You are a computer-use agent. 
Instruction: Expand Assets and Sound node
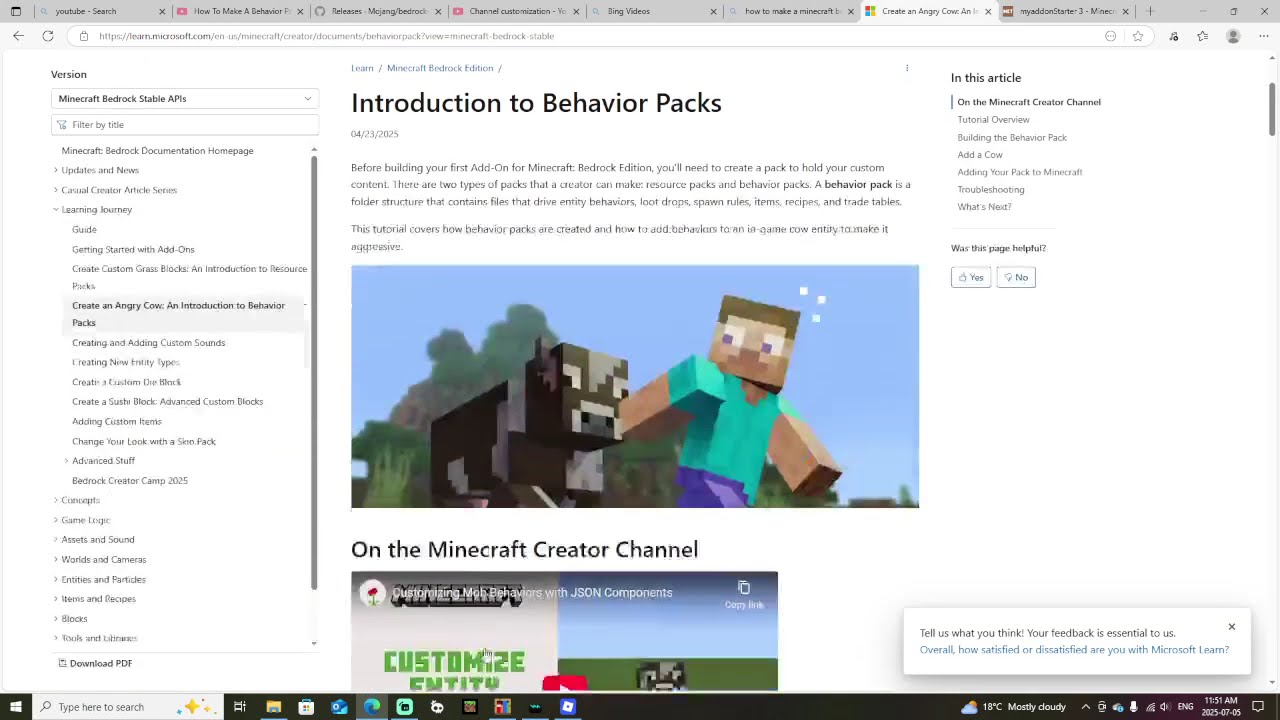56,540
